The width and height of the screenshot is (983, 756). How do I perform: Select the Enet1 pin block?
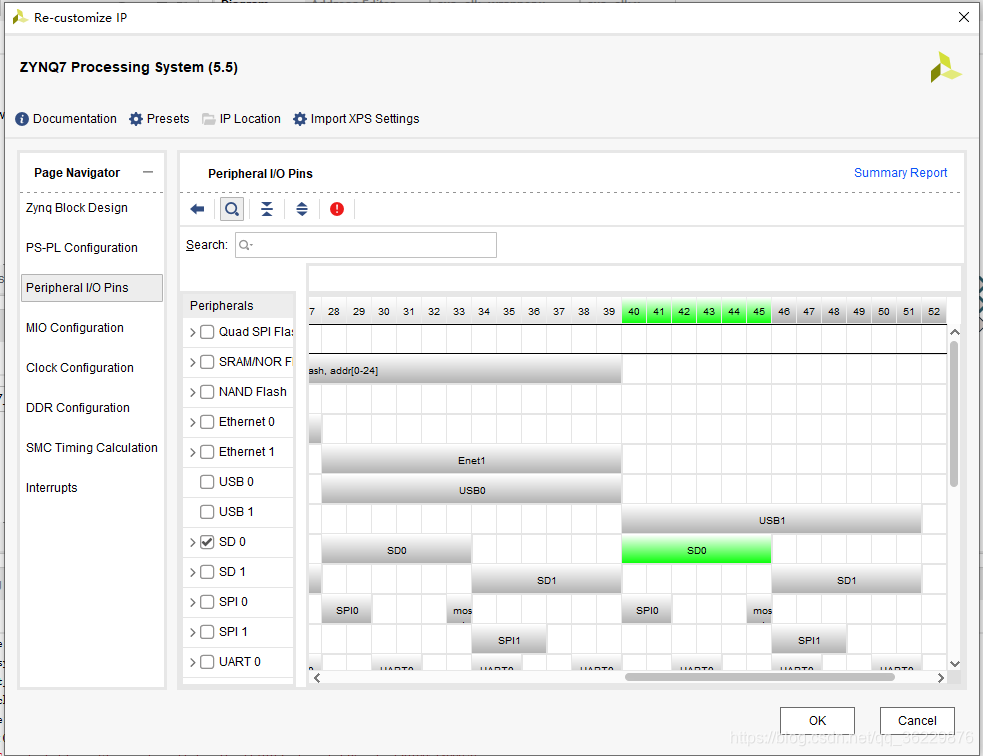click(471, 460)
